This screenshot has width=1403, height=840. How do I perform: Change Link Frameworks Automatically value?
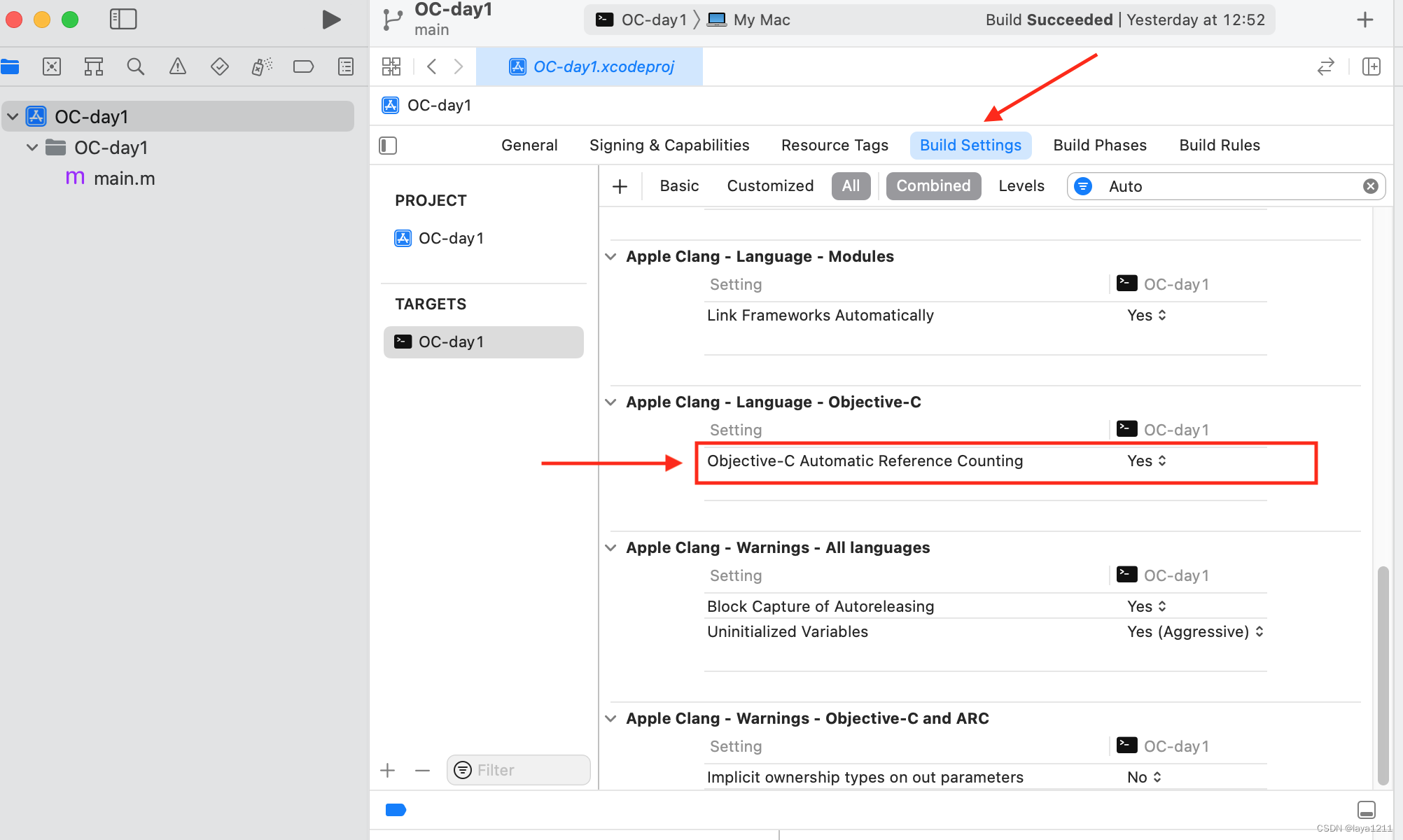coord(1147,316)
